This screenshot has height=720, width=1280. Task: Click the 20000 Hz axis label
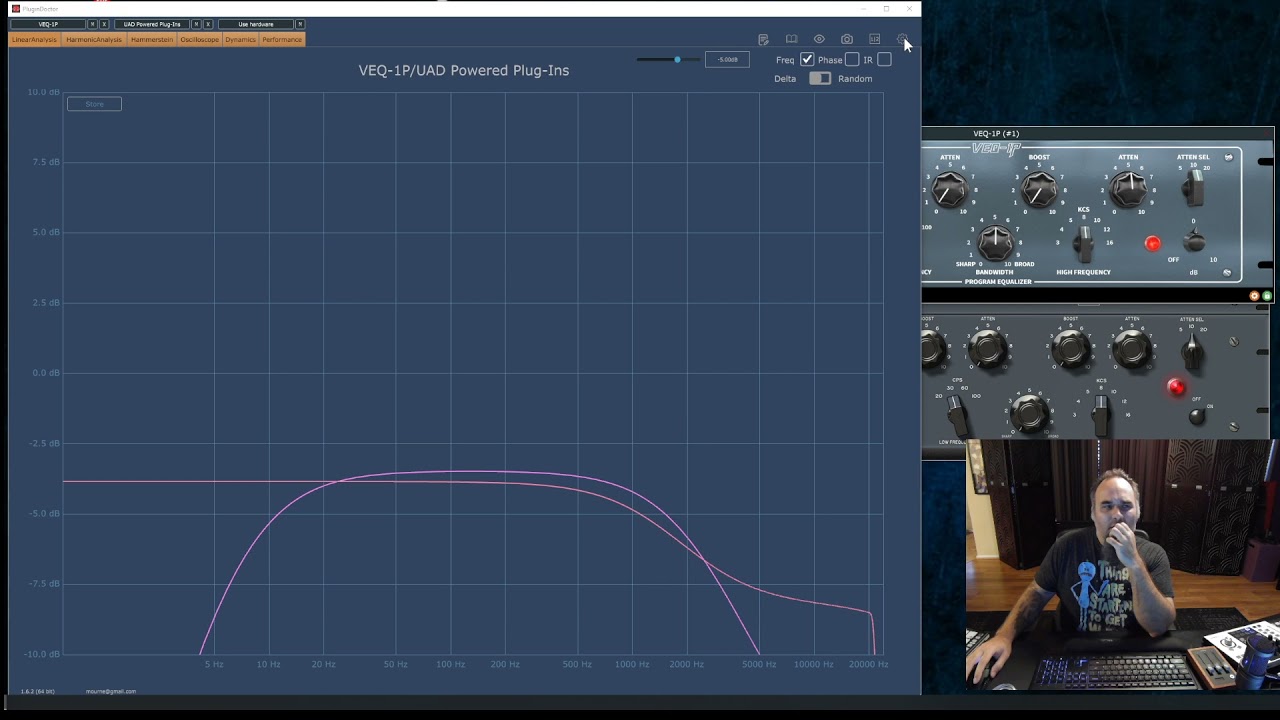pyautogui.click(x=868, y=664)
